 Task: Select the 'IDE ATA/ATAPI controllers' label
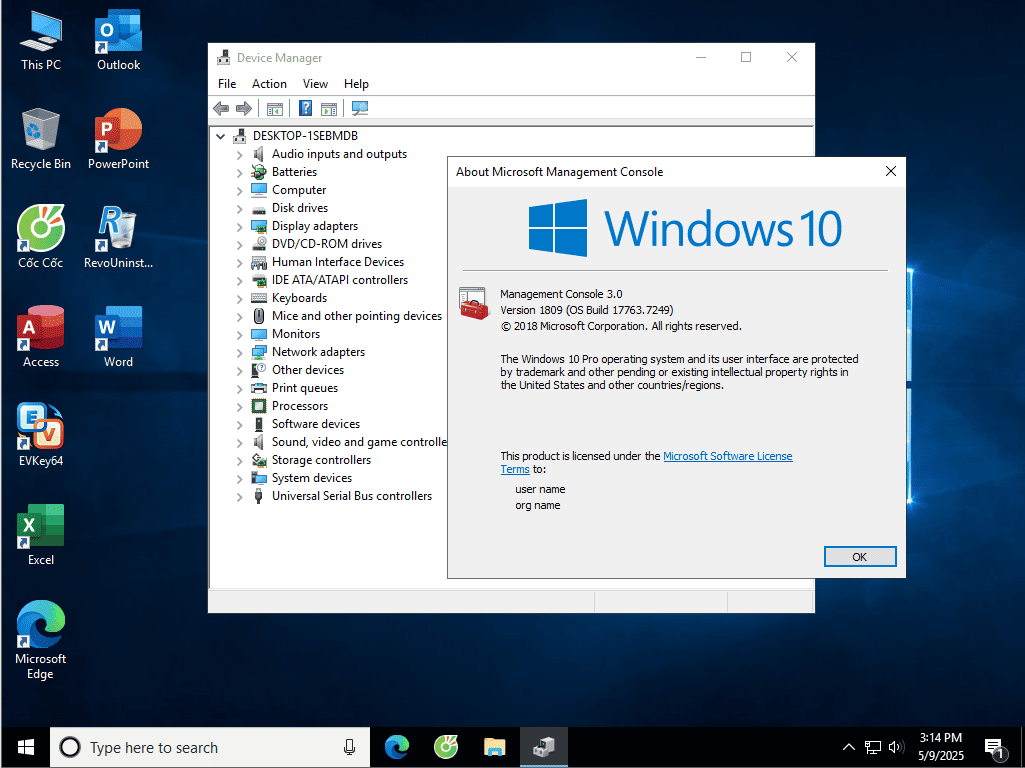[340, 280]
